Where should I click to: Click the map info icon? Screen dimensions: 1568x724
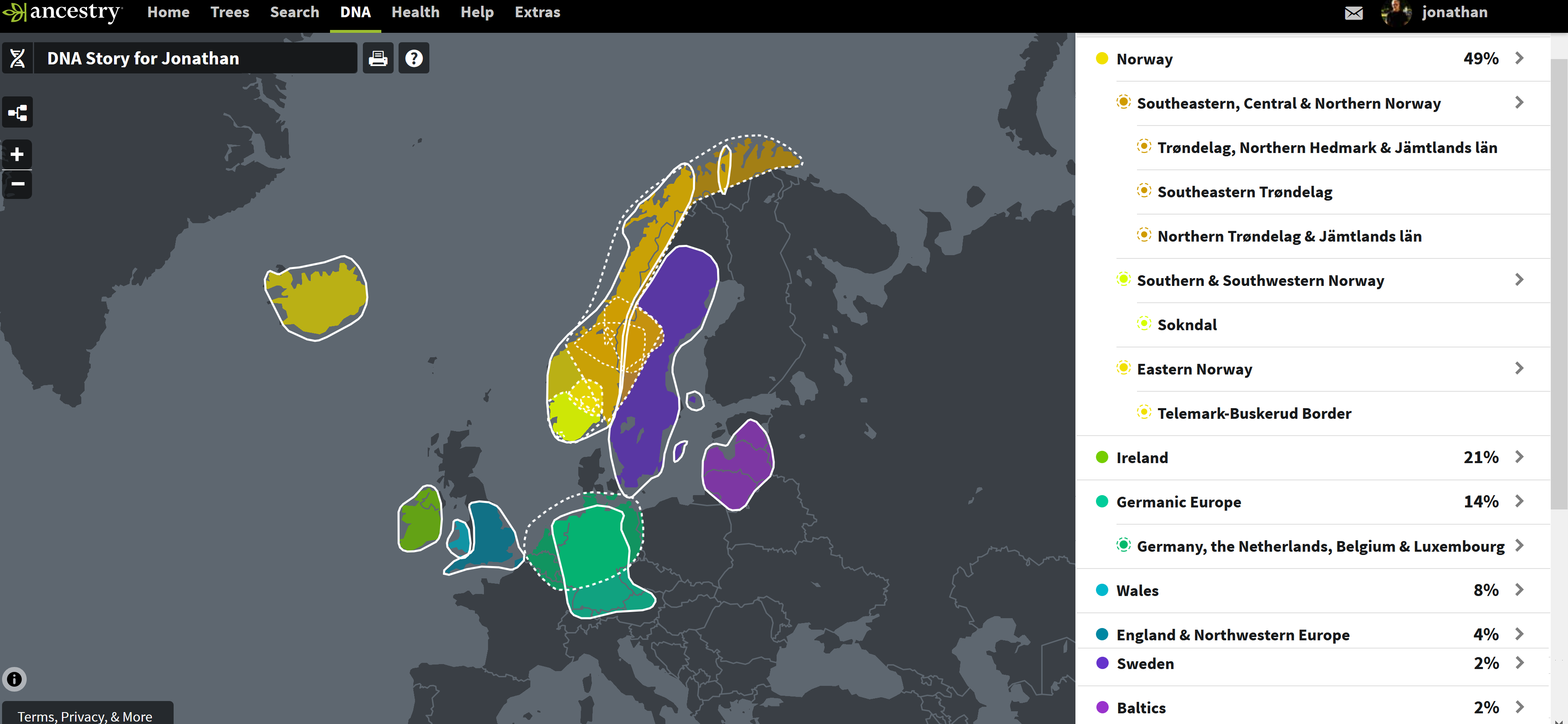tap(15, 679)
